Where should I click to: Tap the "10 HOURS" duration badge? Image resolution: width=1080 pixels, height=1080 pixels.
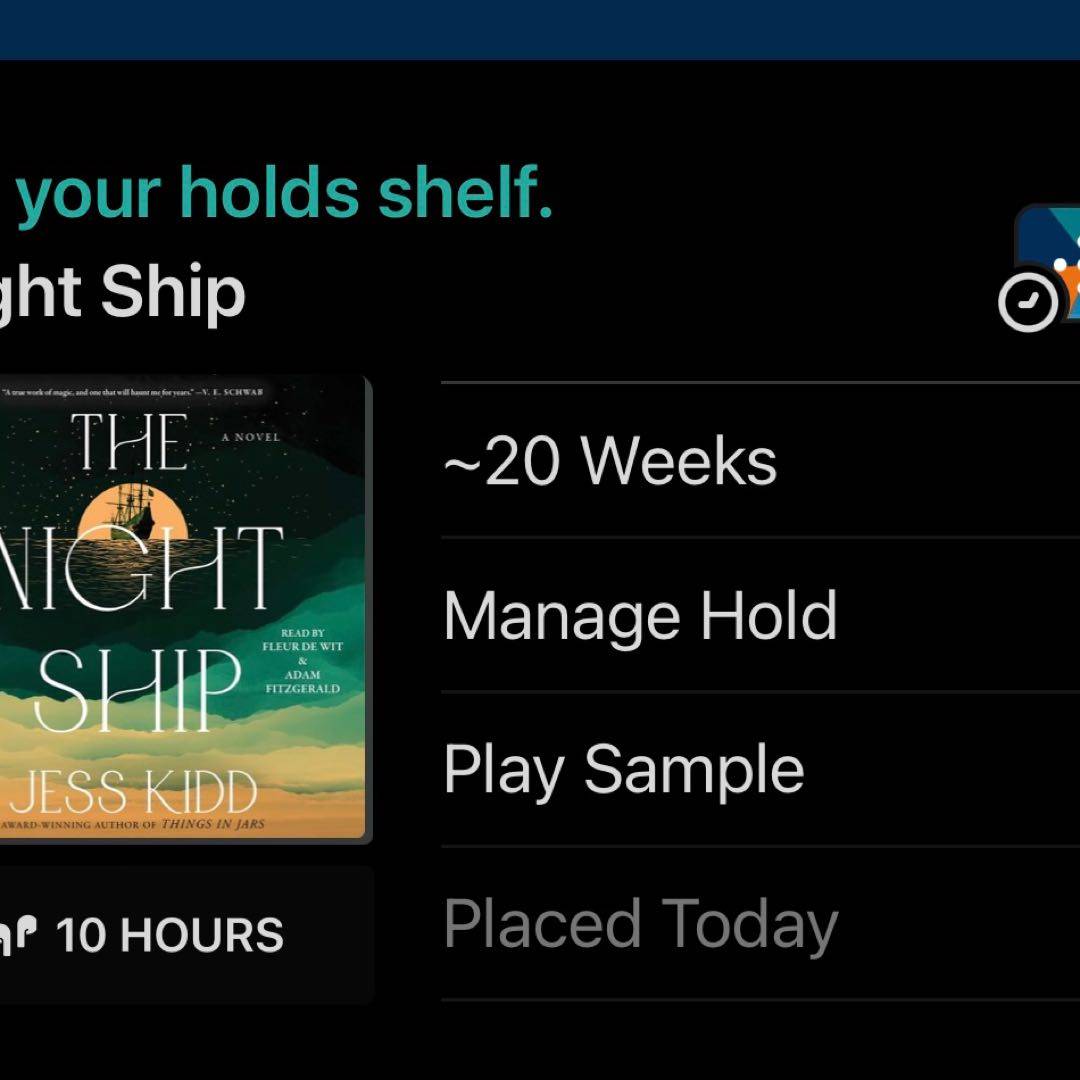(x=169, y=936)
